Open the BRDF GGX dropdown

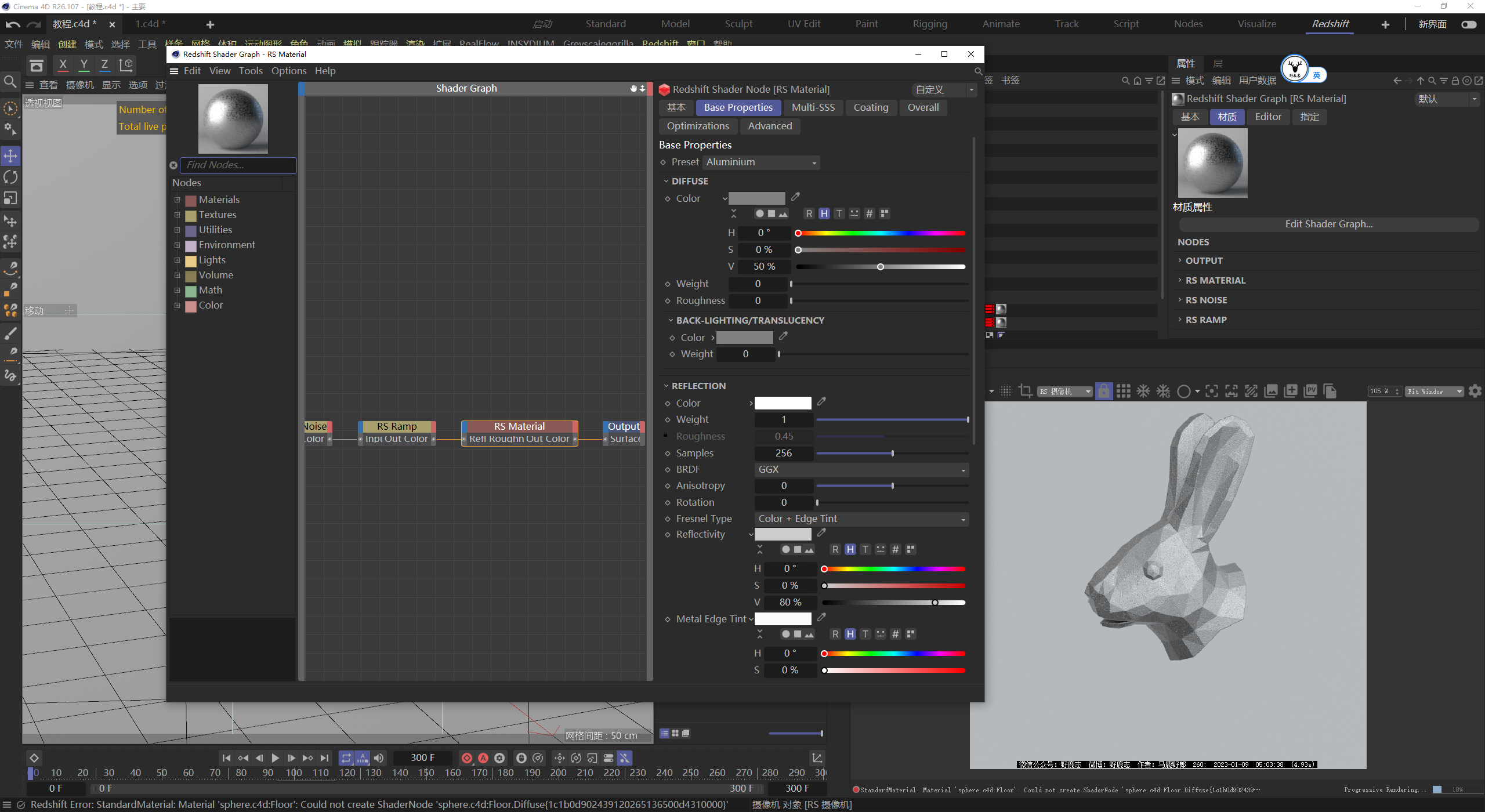pos(861,470)
